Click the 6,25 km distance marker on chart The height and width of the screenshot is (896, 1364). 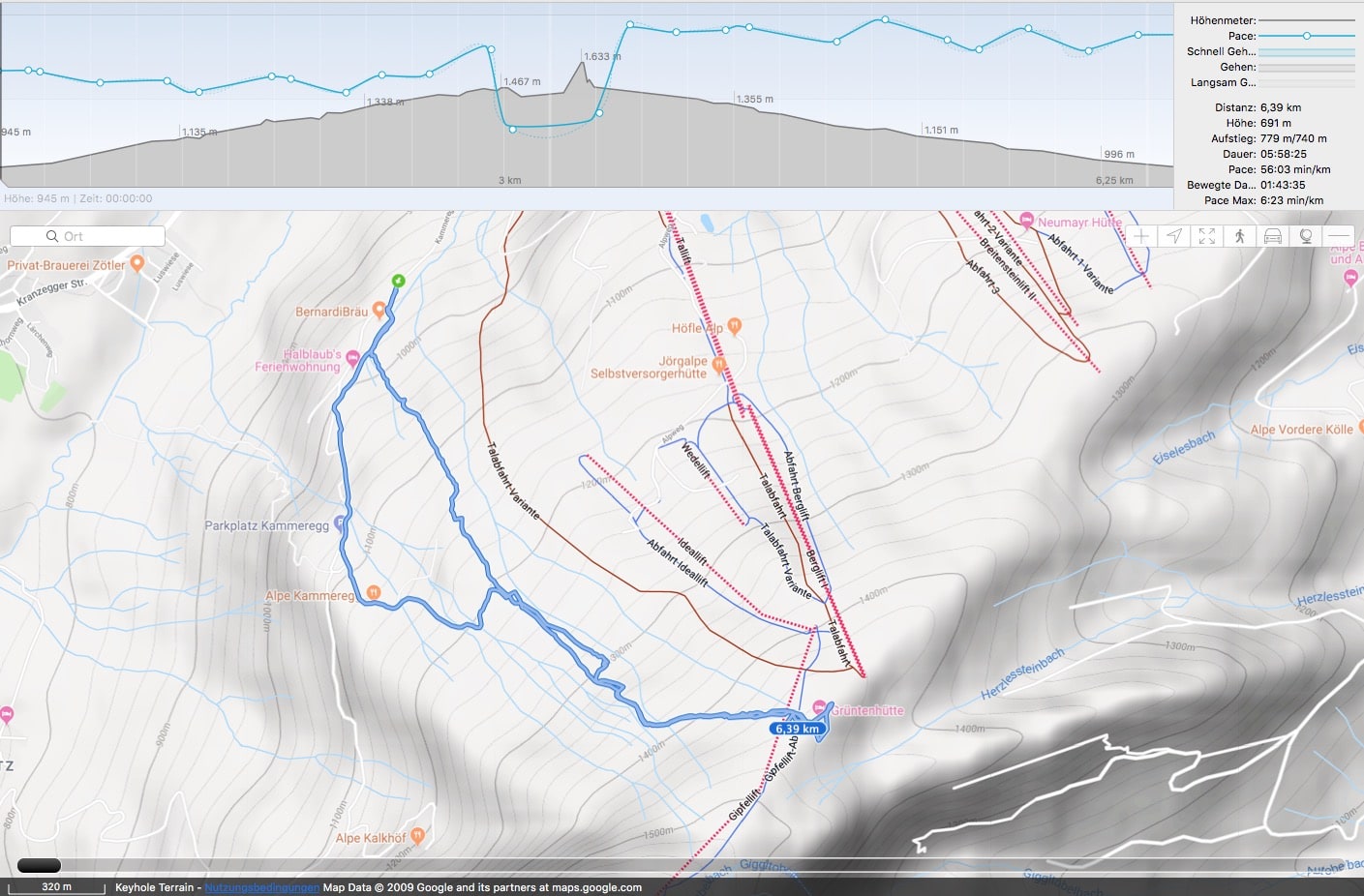(x=1113, y=180)
